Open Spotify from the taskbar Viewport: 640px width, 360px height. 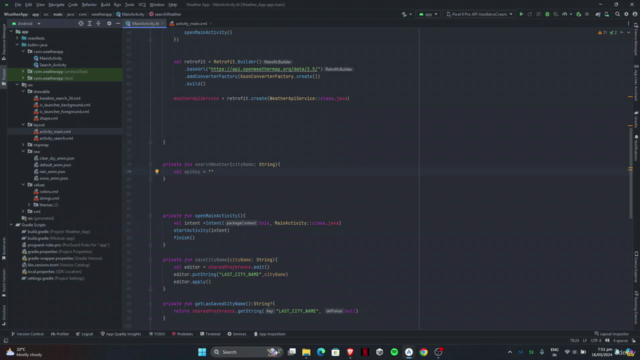(x=394, y=352)
